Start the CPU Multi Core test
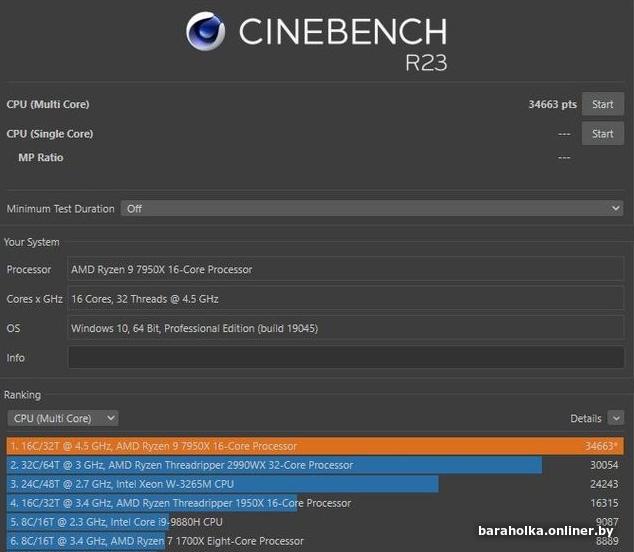The image size is (634, 552). click(x=602, y=104)
